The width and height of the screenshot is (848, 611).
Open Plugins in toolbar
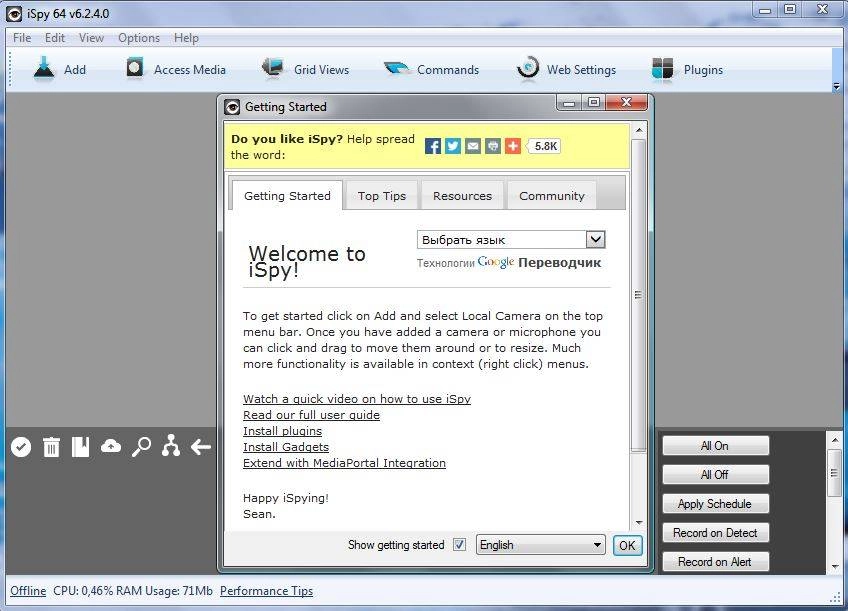click(x=687, y=69)
